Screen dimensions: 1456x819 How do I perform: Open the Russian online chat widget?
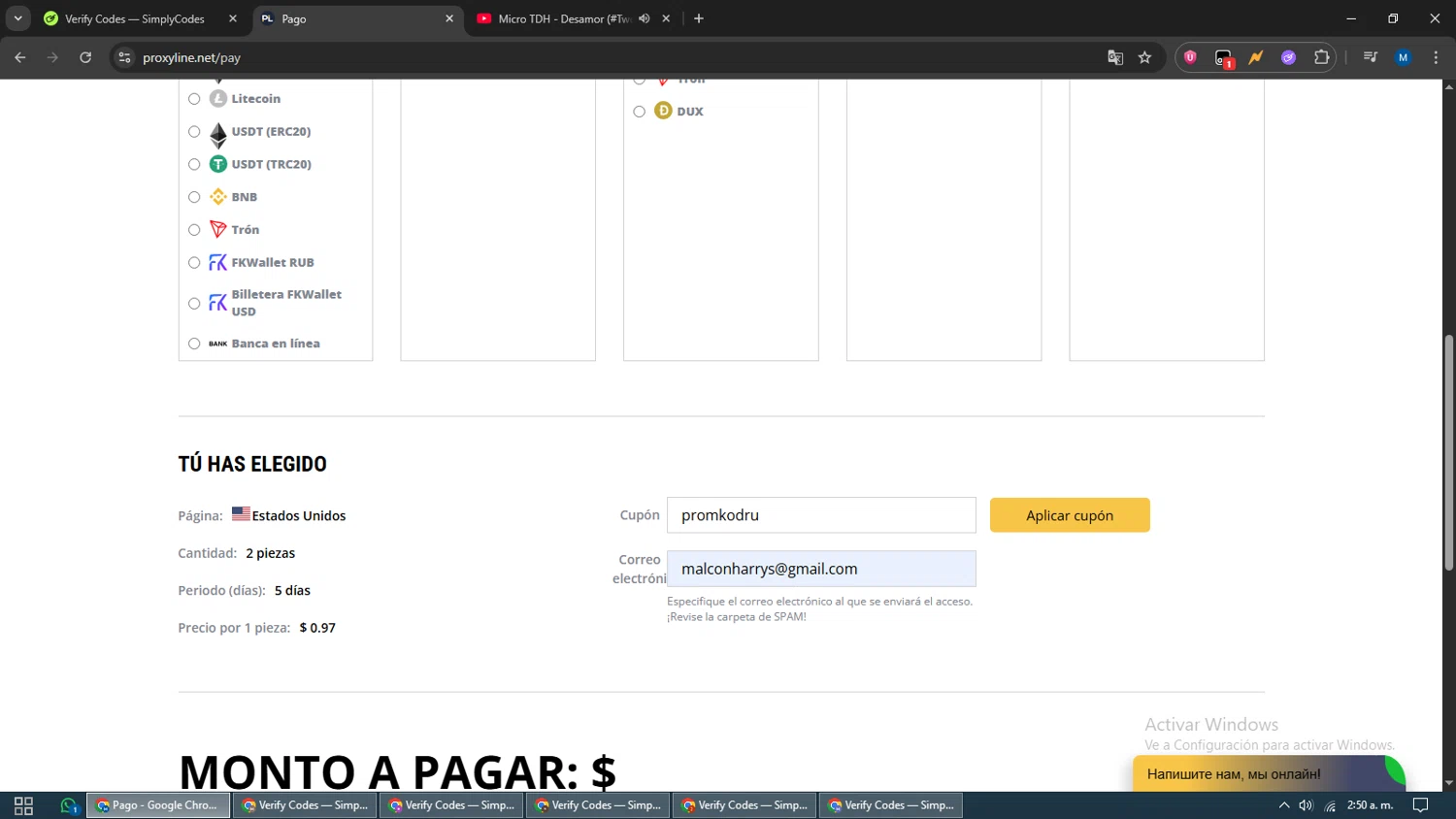pos(1268,773)
